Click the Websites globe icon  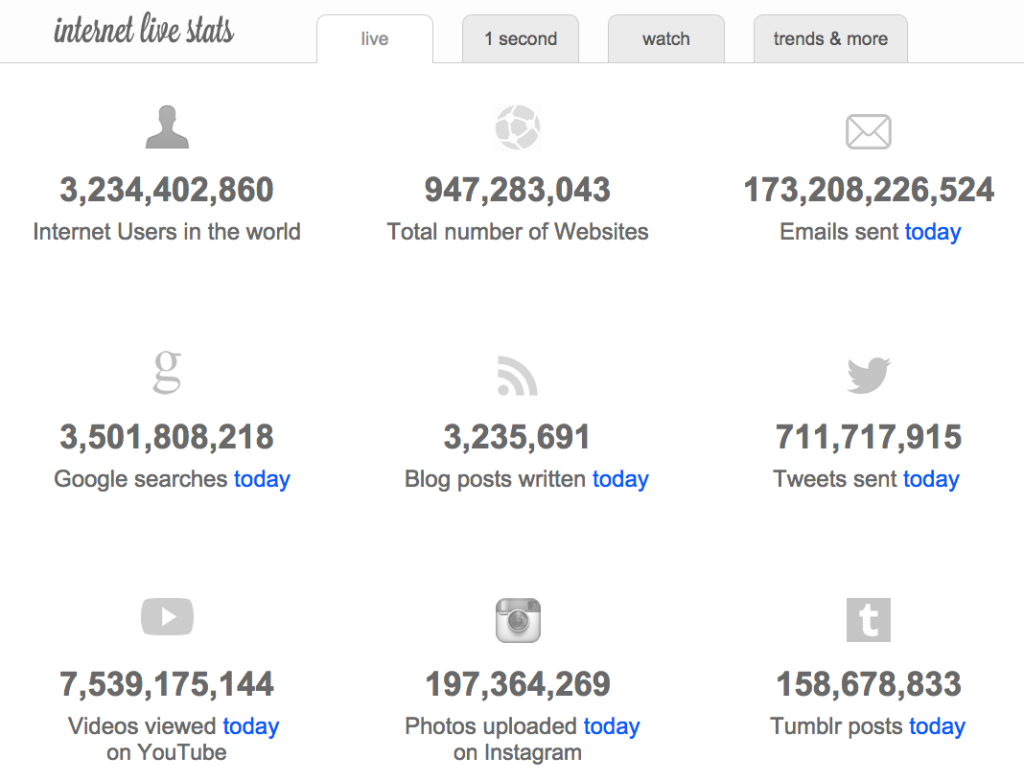pyautogui.click(x=518, y=127)
